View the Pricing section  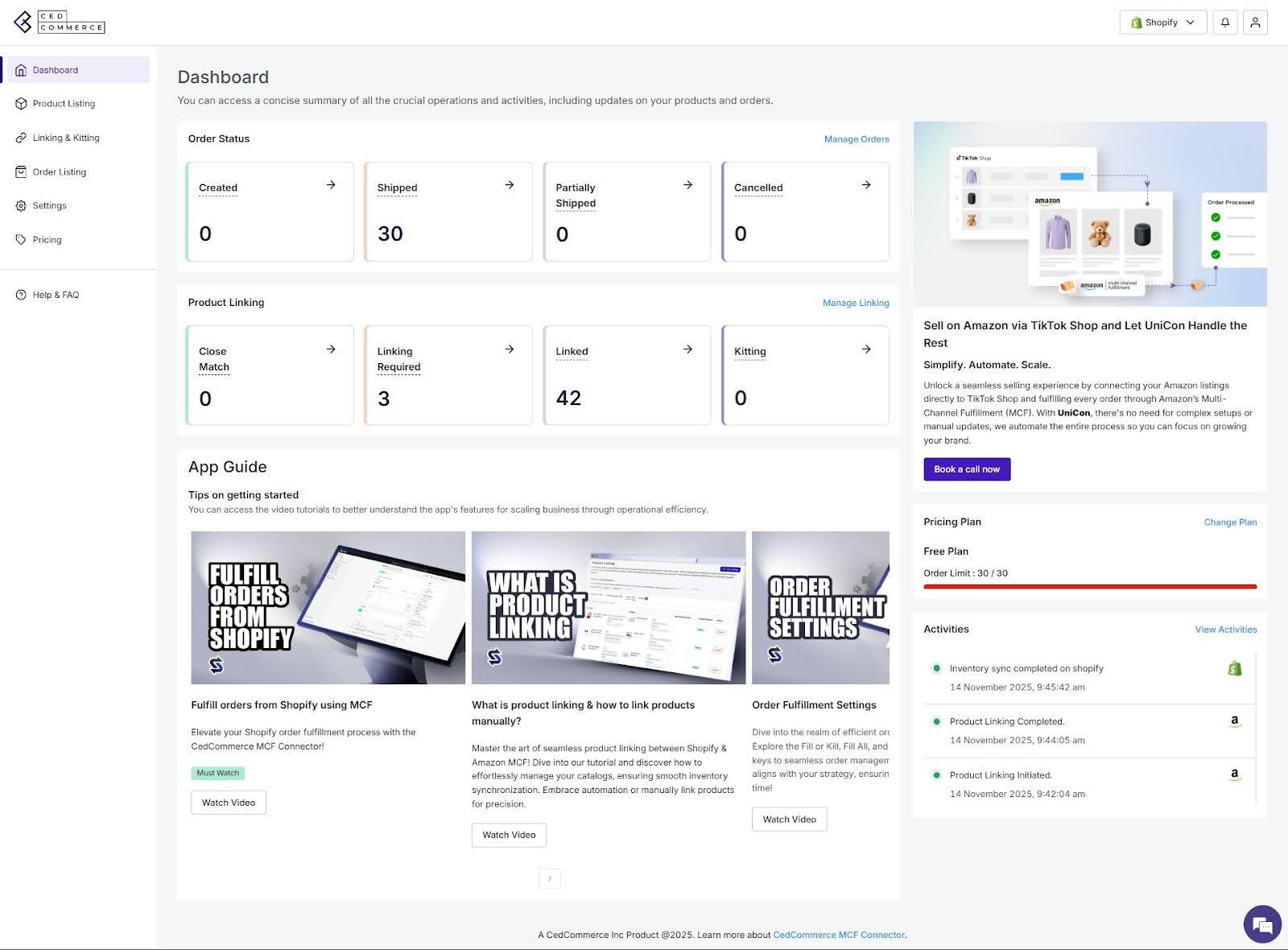47,239
